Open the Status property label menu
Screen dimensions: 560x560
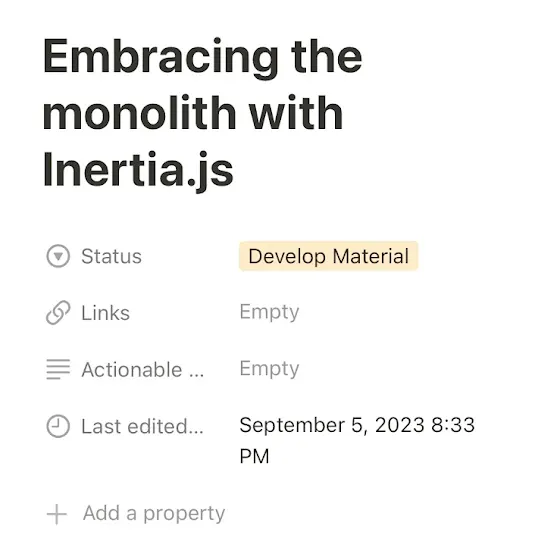pos(111,256)
